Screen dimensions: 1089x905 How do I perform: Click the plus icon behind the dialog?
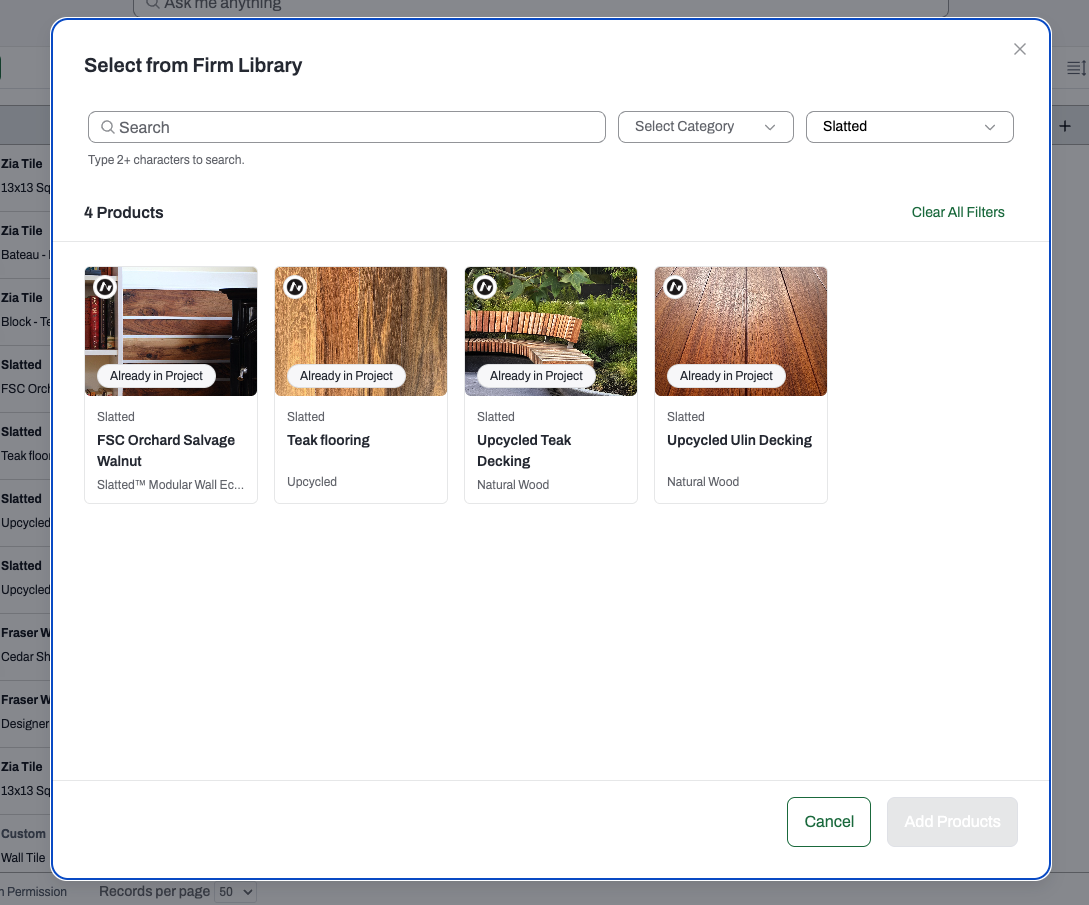1065,126
